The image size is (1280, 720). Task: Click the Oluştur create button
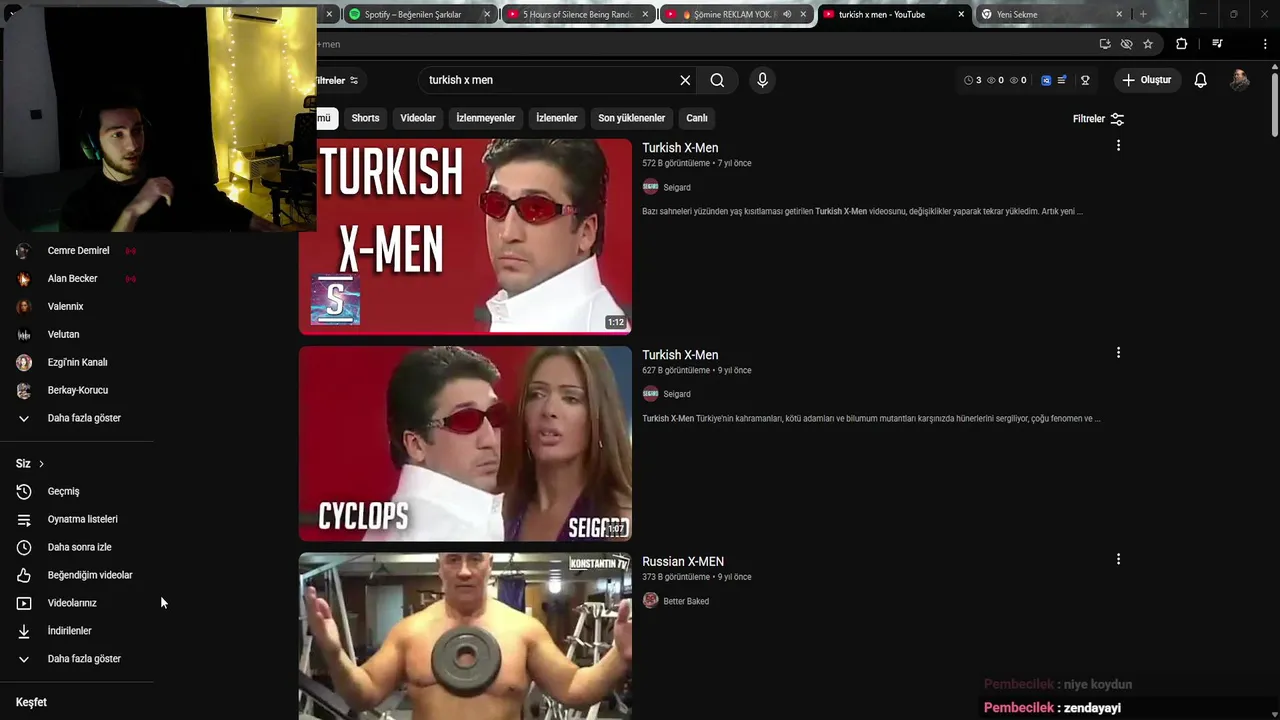1146,80
